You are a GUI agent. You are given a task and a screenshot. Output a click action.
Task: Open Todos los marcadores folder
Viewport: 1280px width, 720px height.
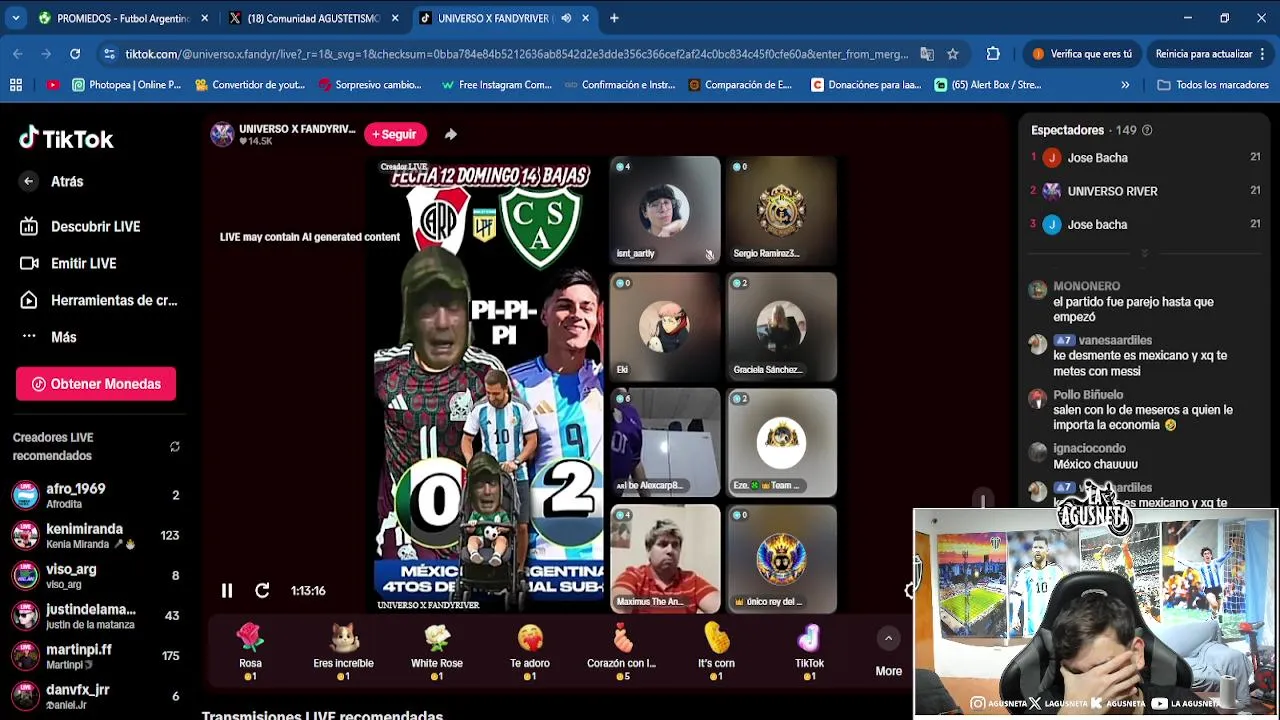coord(1213,85)
